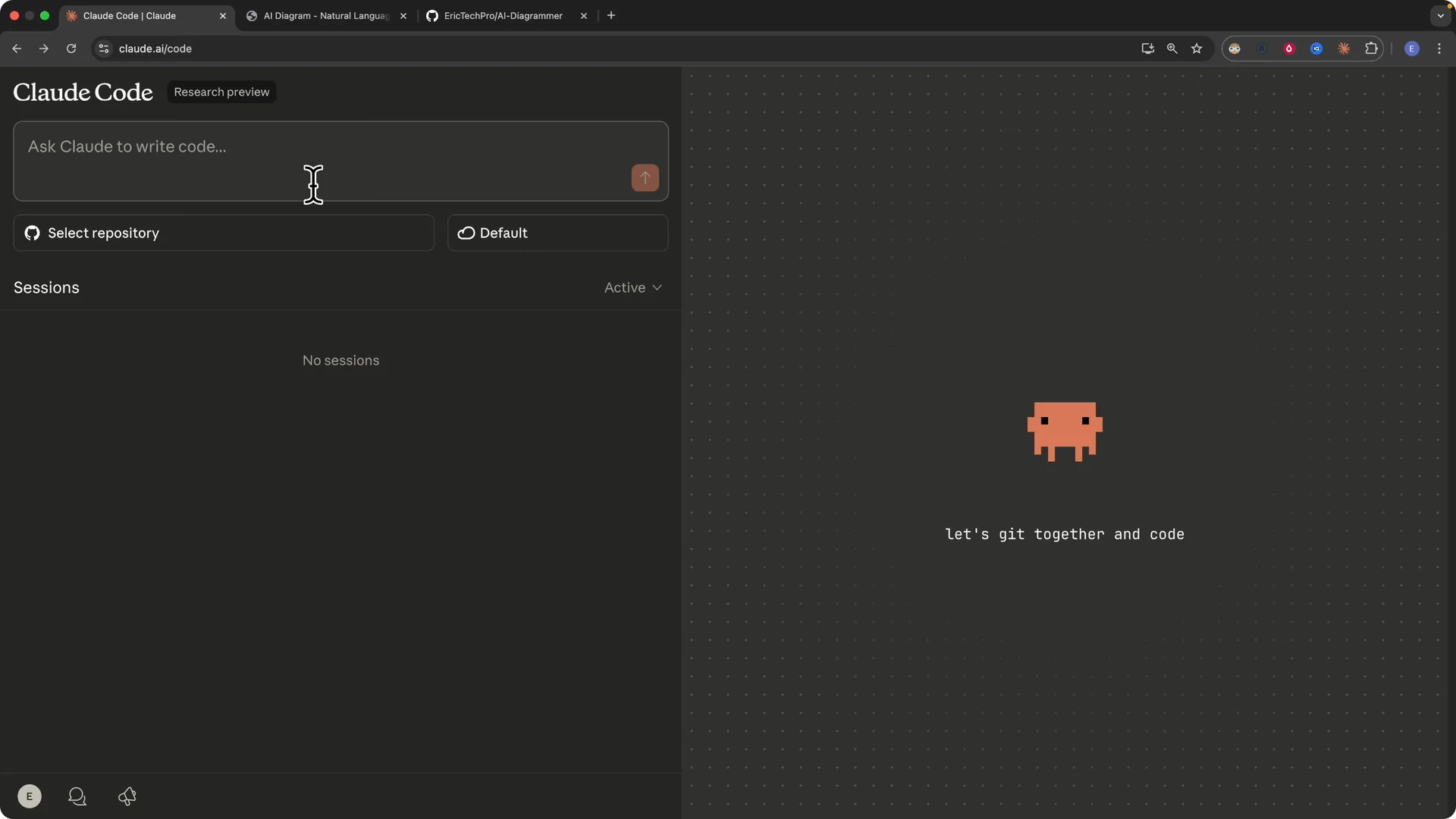Click inside 'Ask Claude to write code' box
The height and width of the screenshot is (819, 1456).
click(x=340, y=161)
